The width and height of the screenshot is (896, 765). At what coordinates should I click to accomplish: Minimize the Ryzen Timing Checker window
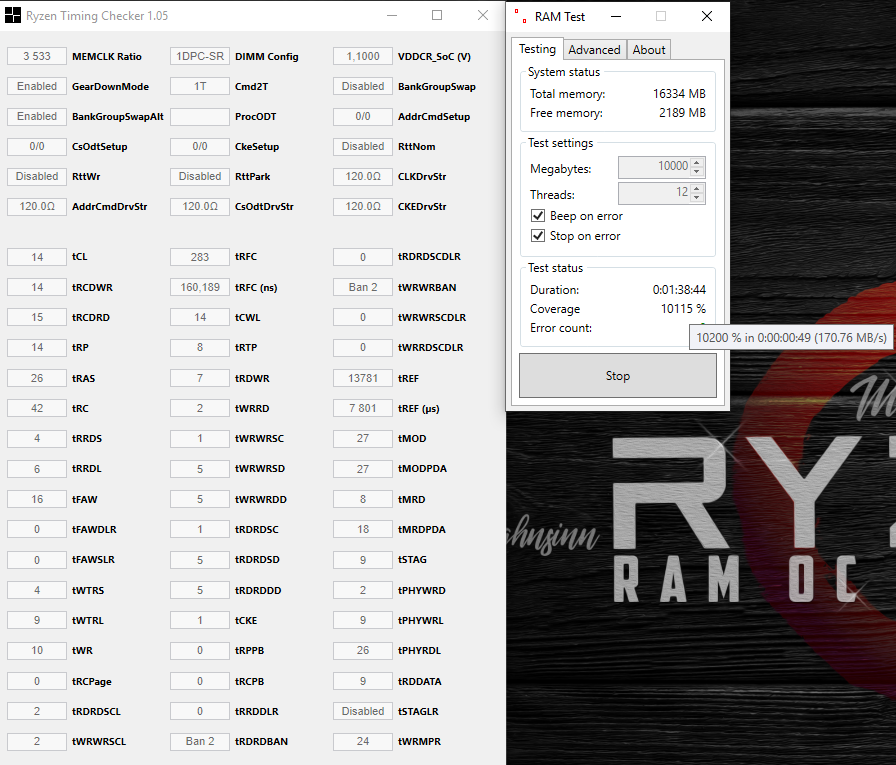click(392, 15)
